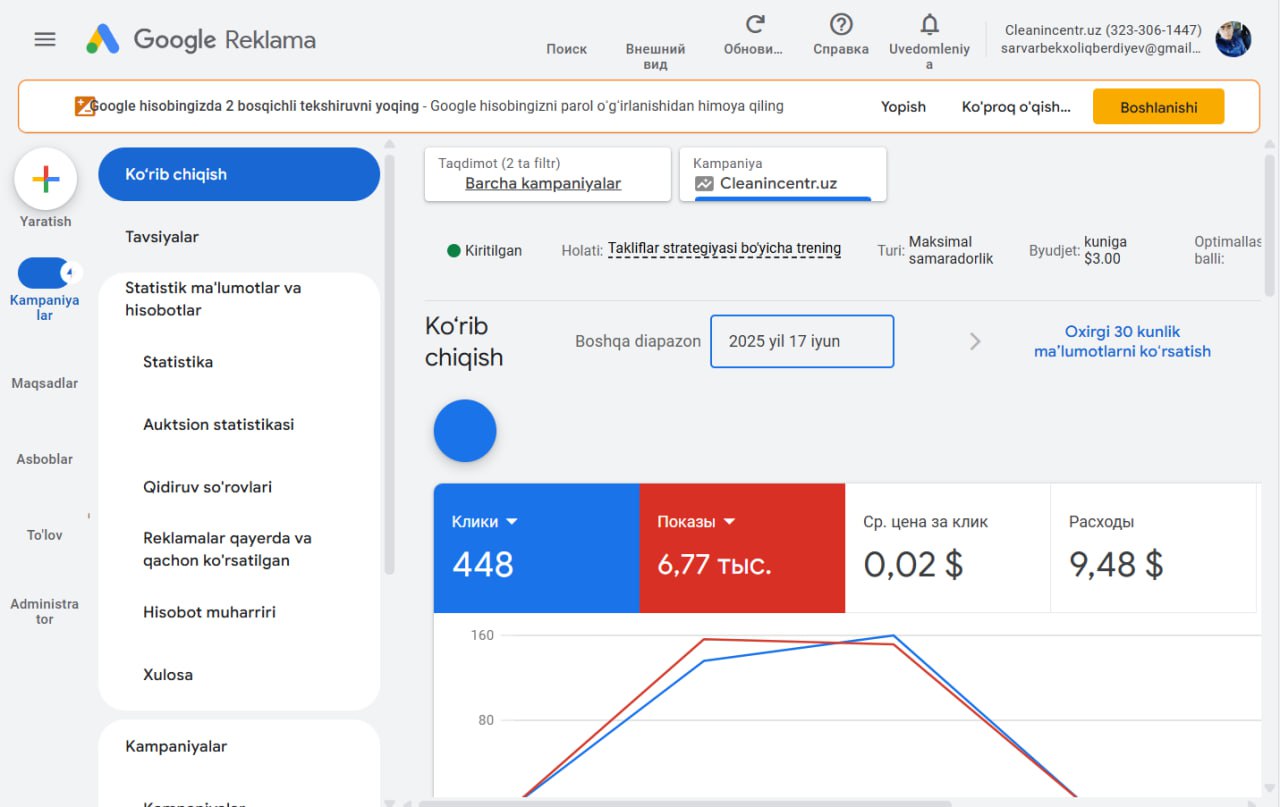Open the Показы metric dropdown
Screen dimensions: 1280x807
[696, 521]
